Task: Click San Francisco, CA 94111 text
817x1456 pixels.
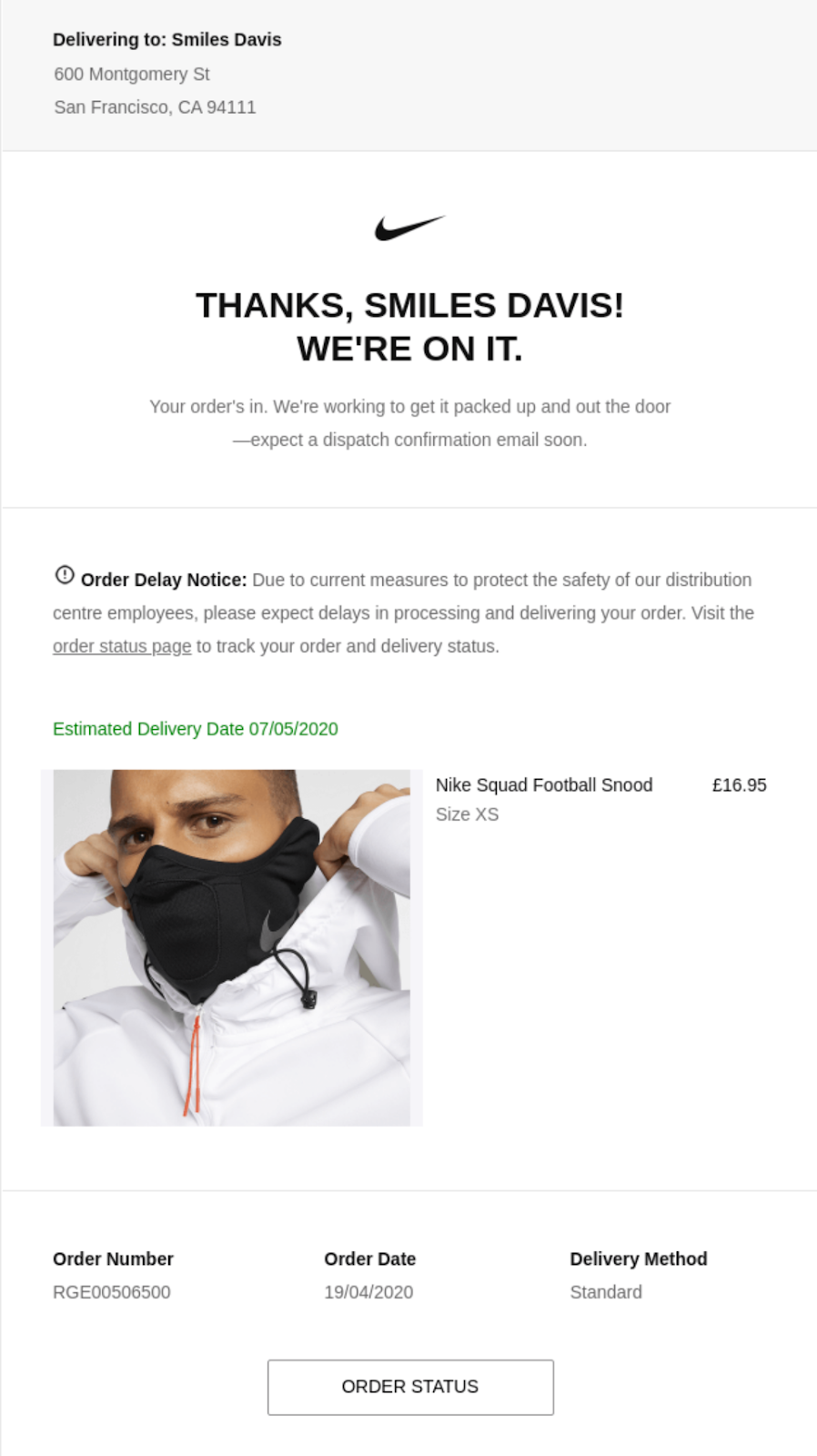Action: pos(155,106)
